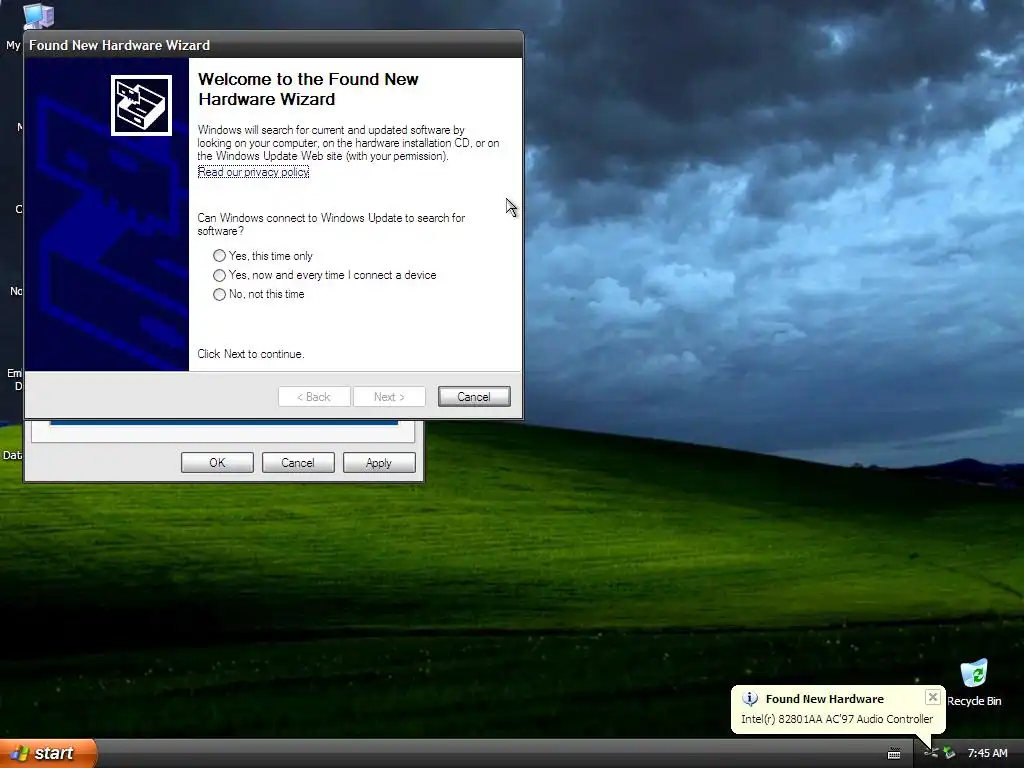1024x768 pixels.
Task: Click OK in the dialog behind the wizard
Action: 217,462
